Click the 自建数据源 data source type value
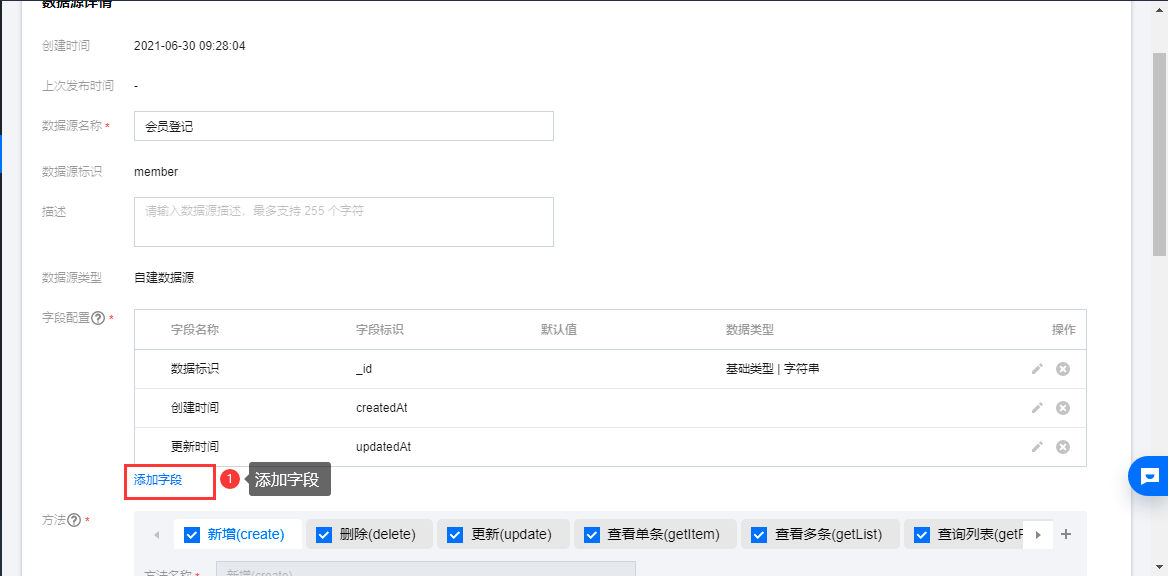 164,278
